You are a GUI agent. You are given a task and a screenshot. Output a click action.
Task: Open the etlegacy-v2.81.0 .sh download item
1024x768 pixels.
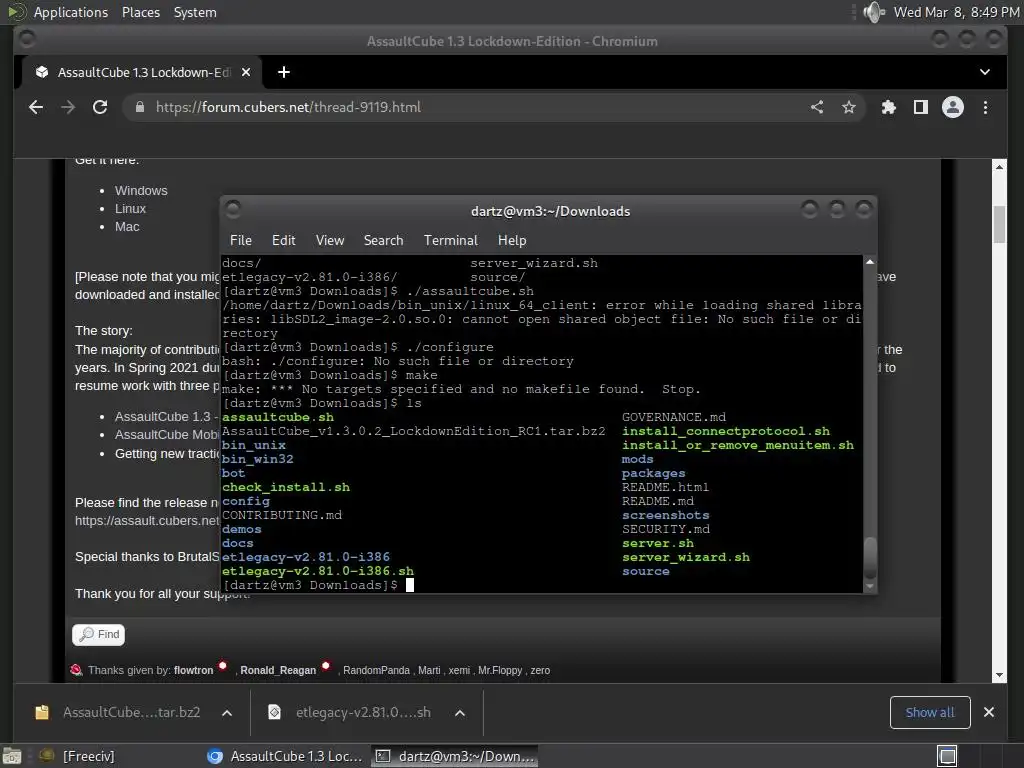[363, 712]
